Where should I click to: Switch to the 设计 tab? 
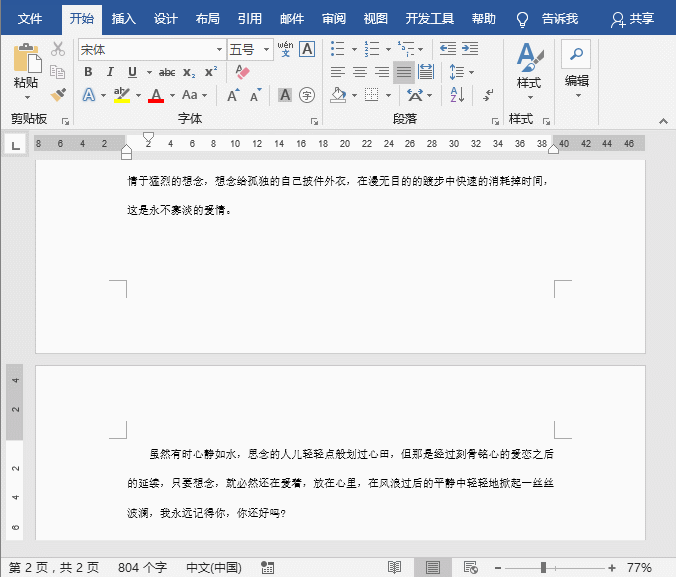[166, 19]
